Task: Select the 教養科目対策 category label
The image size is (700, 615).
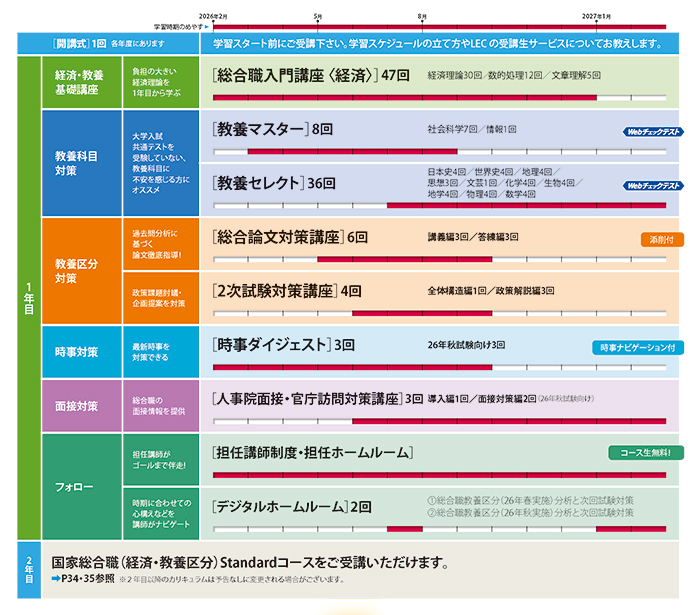Action: point(77,164)
